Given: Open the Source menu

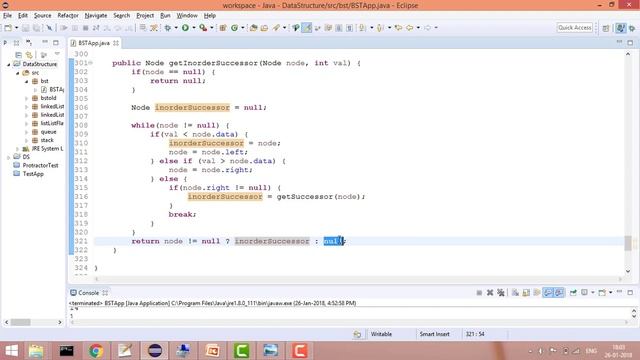Looking at the screenshot, I should pyautogui.click(x=42, y=16).
